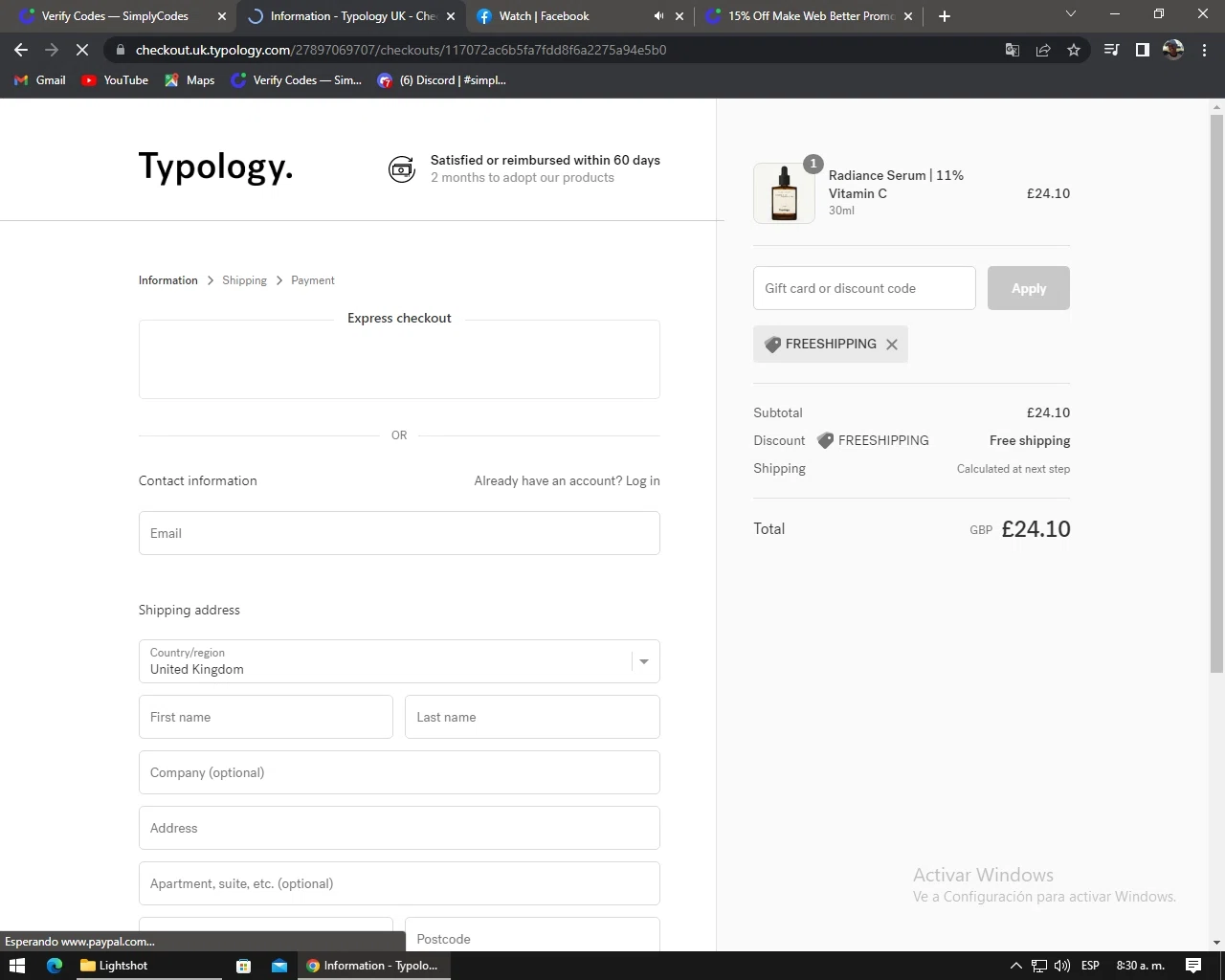Open a new tab with plus button
The image size is (1225, 980).
tap(945, 16)
